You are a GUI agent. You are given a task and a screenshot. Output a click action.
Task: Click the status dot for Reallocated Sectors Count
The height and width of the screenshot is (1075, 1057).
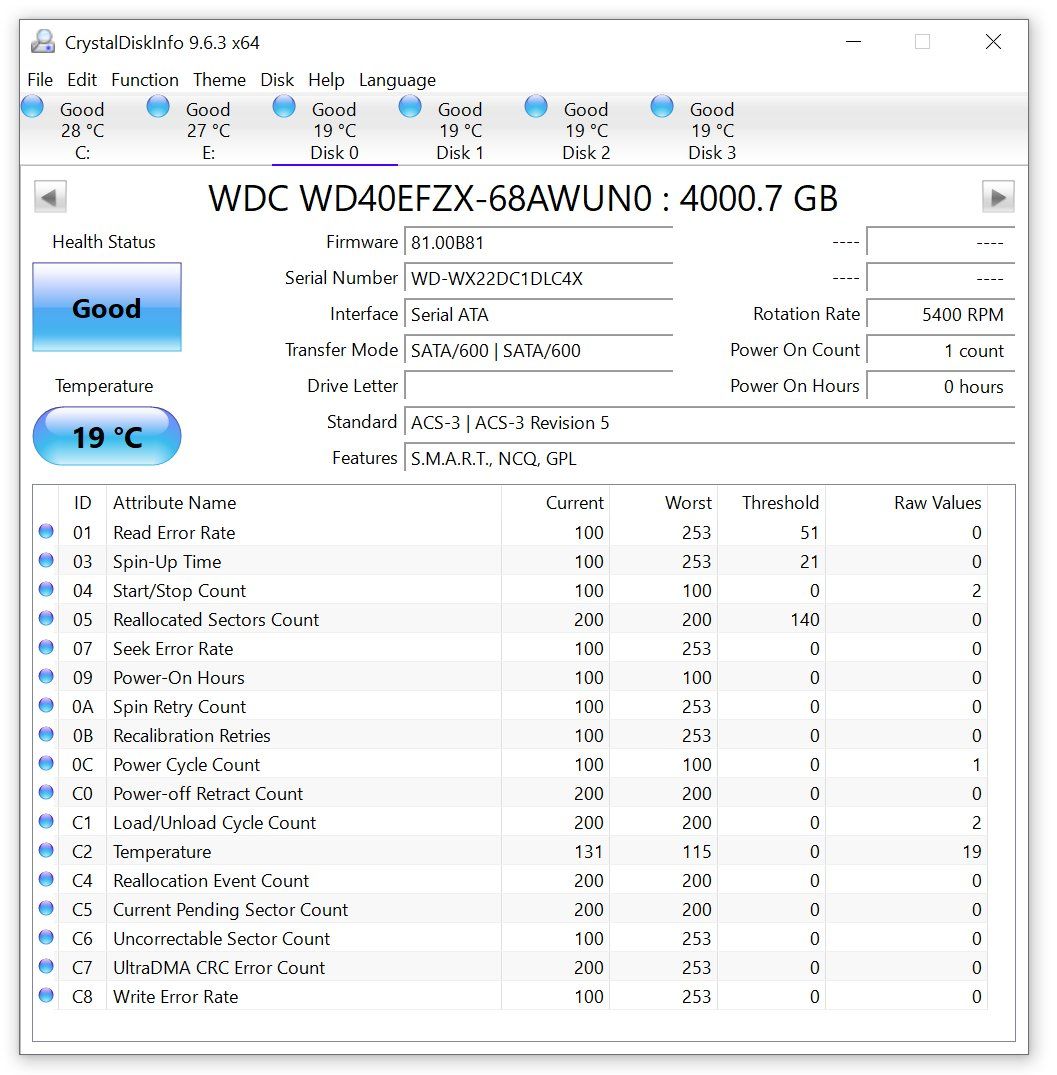click(x=46, y=618)
